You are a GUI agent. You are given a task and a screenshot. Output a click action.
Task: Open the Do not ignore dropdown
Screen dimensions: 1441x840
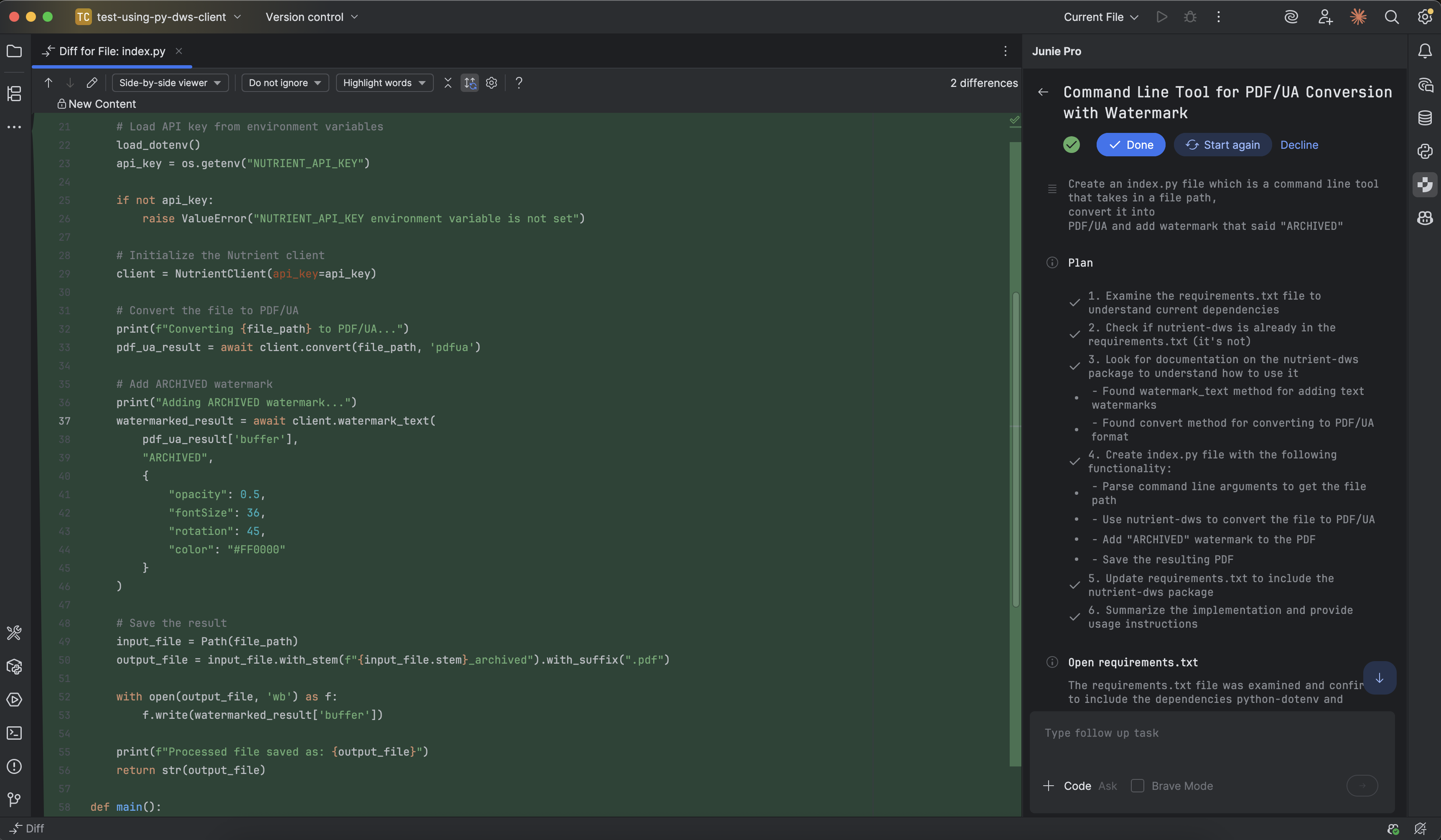pos(285,82)
